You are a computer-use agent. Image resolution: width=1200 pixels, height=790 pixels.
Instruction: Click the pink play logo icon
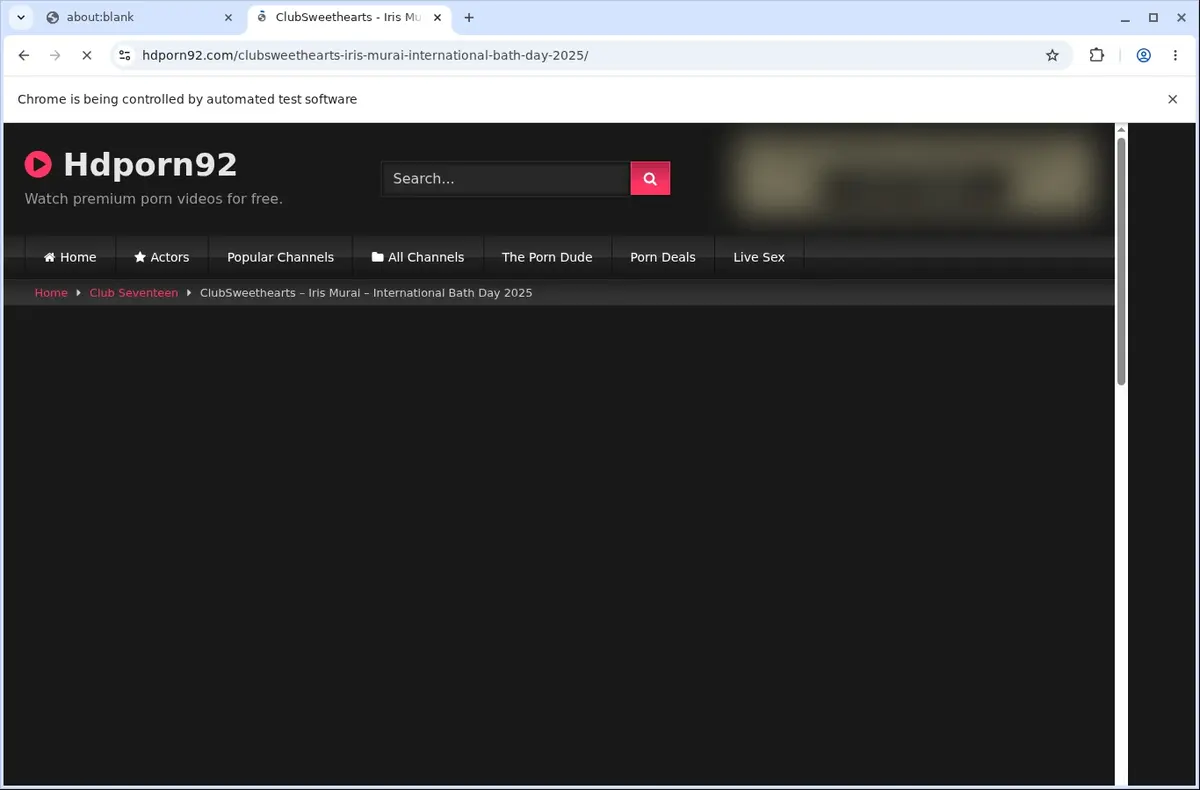[38, 164]
